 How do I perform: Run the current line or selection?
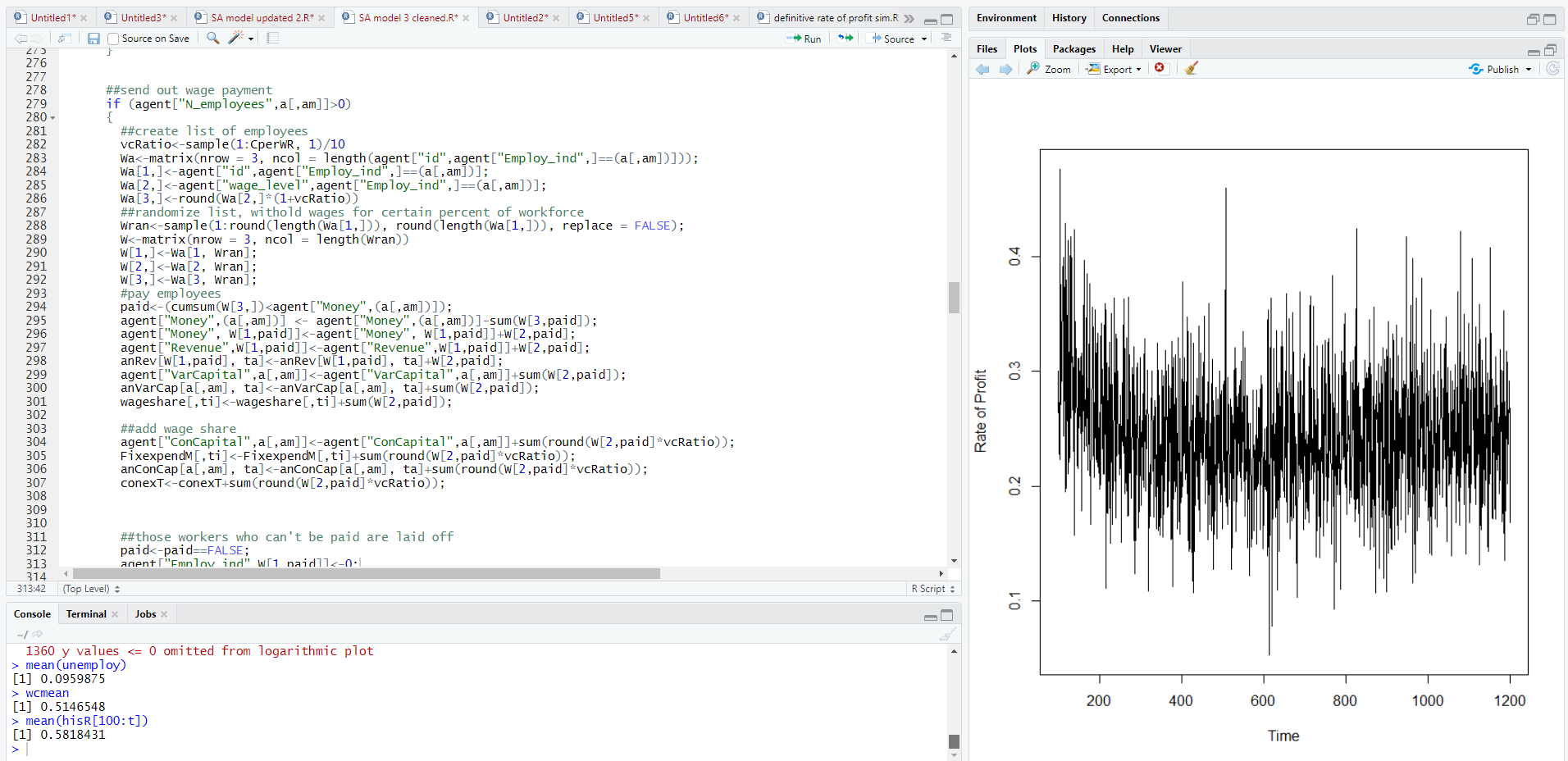804,39
